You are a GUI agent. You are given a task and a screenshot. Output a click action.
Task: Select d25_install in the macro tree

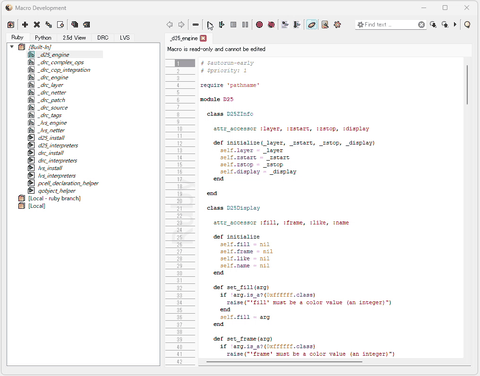pyautogui.click(x=51, y=138)
